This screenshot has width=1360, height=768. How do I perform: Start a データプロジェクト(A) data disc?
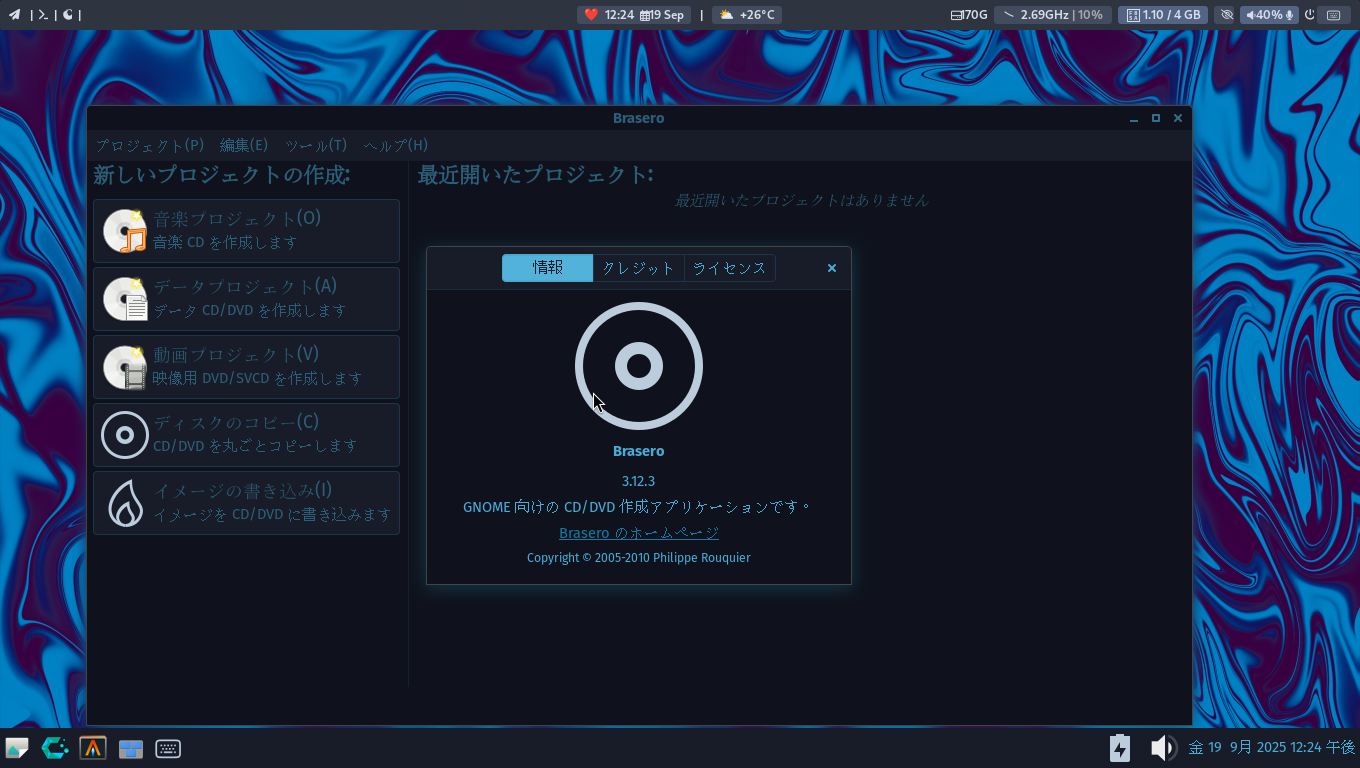click(246, 299)
